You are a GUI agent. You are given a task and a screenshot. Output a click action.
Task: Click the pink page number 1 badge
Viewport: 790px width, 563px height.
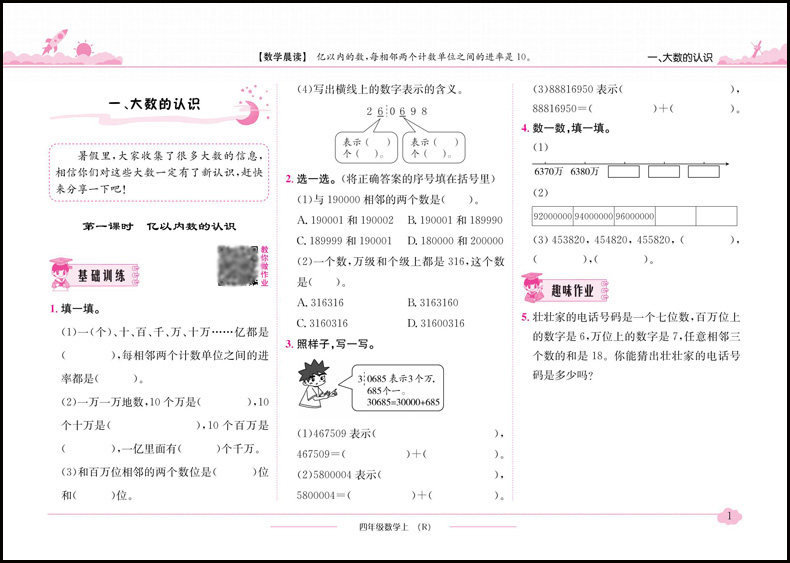[x=729, y=516]
